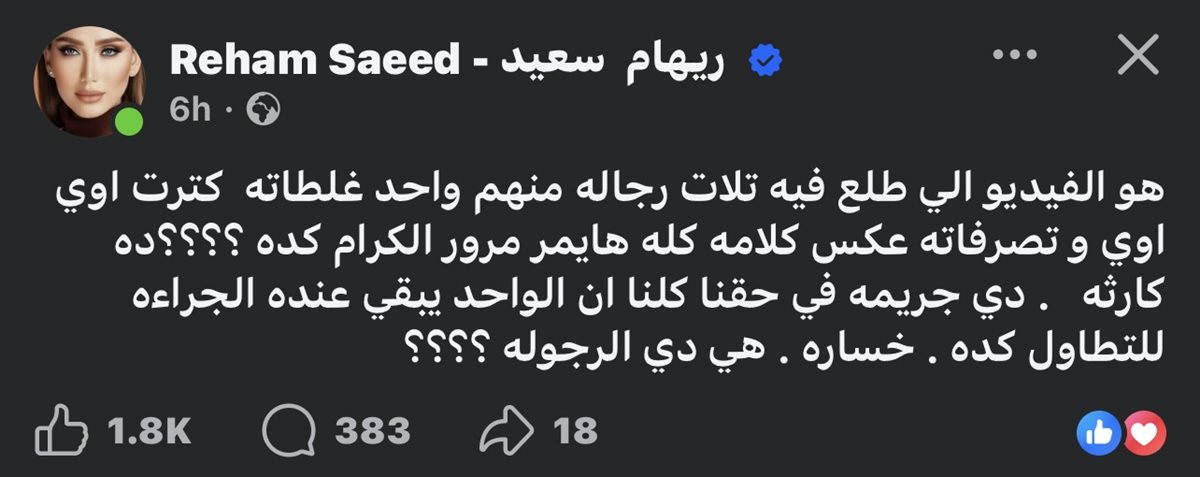Close the post with the X
1200x477 pixels.
tap(1137, 58)
